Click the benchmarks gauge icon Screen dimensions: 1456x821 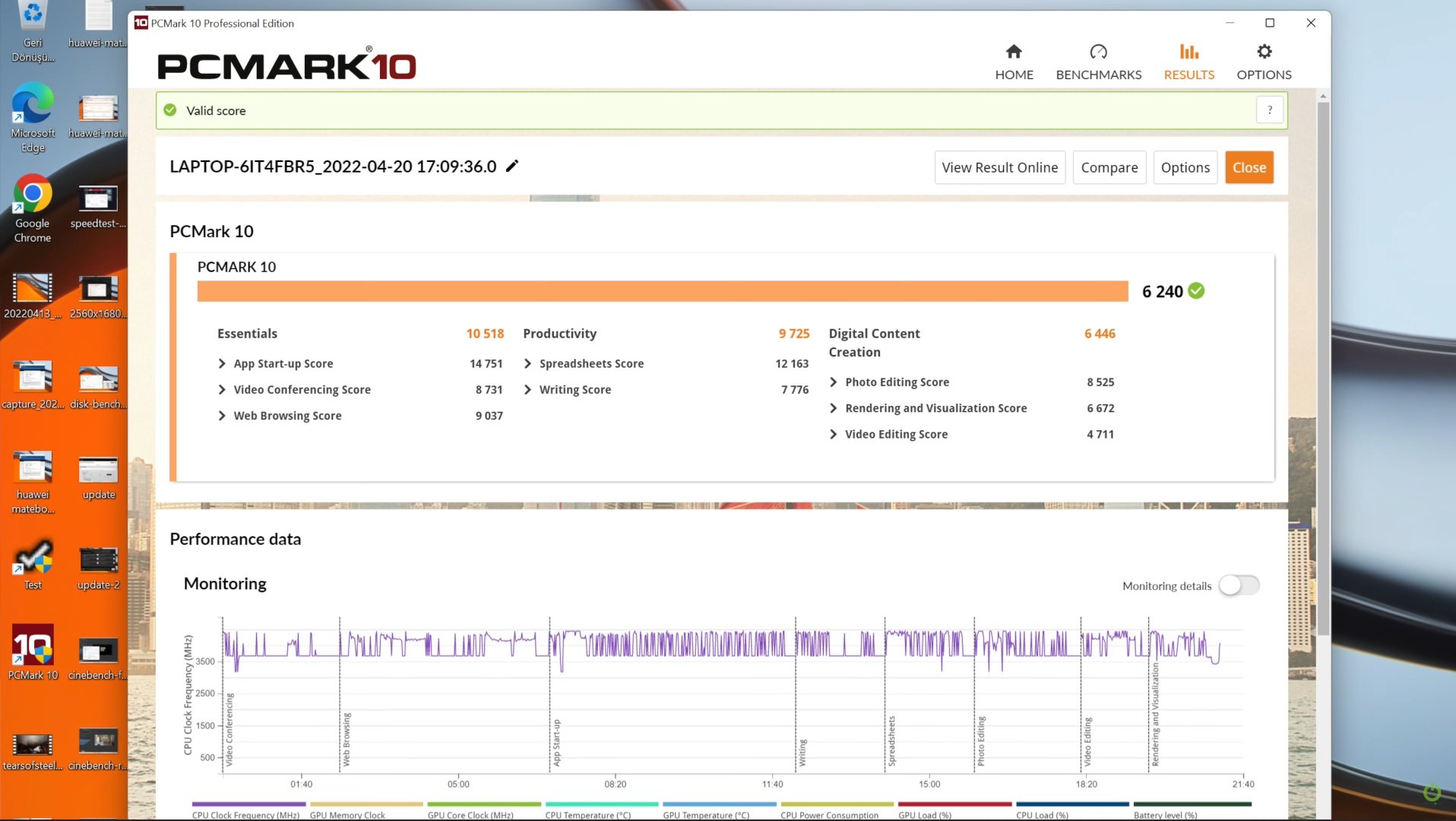pyautogui.click(x=1098, y=52)
